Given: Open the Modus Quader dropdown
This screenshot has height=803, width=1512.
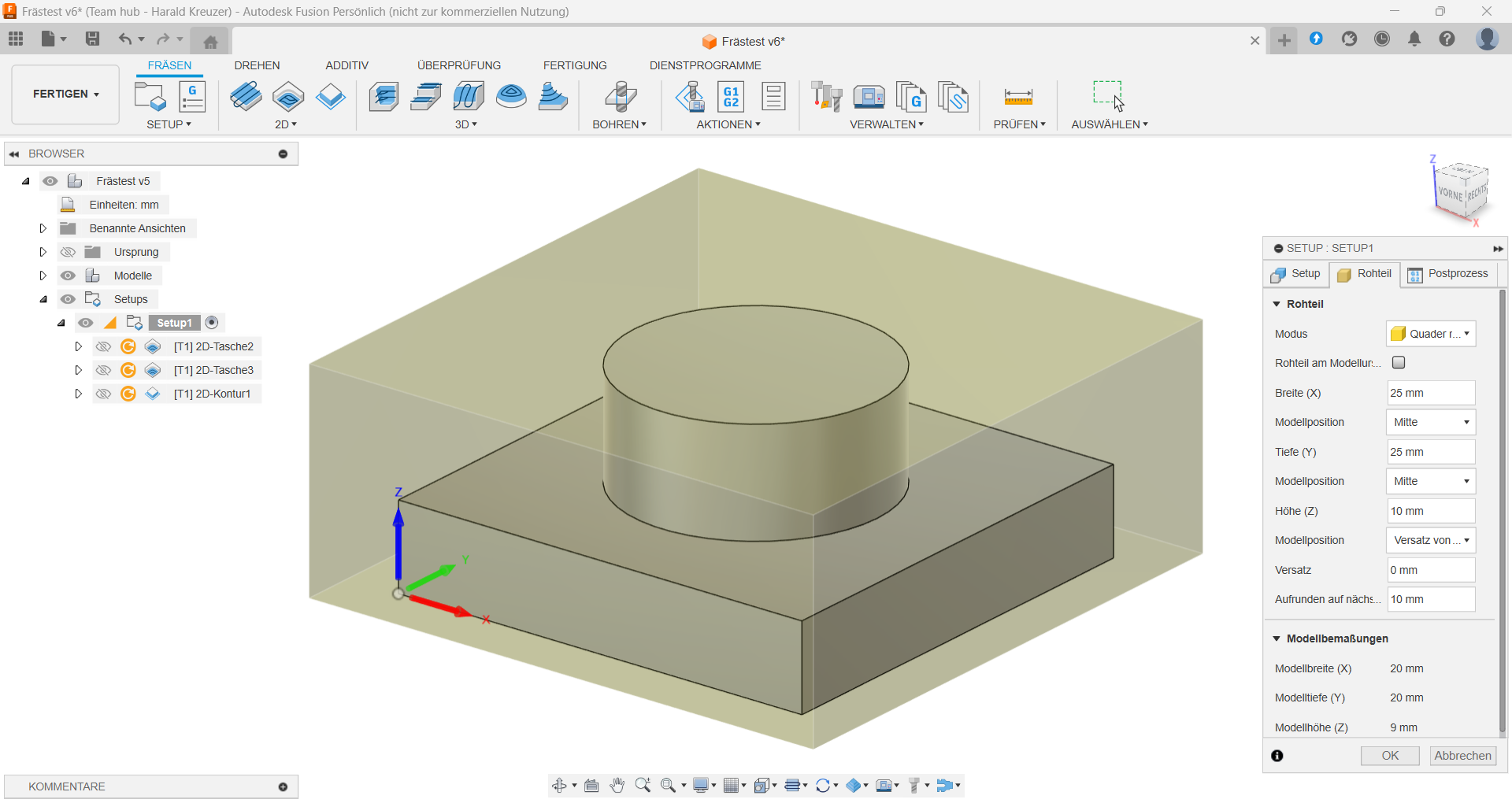Looking at the screenshot, I should pos(1430,334).
